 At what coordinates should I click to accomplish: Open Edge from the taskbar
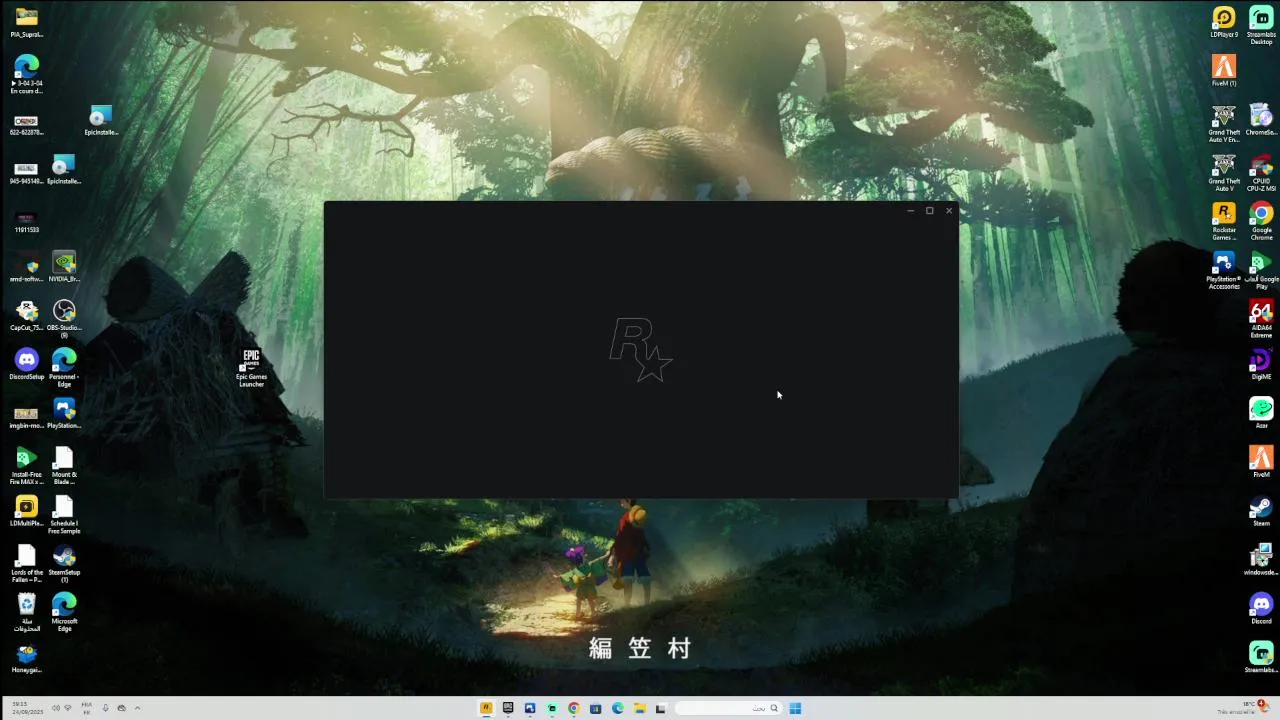(x=617, y=708)
